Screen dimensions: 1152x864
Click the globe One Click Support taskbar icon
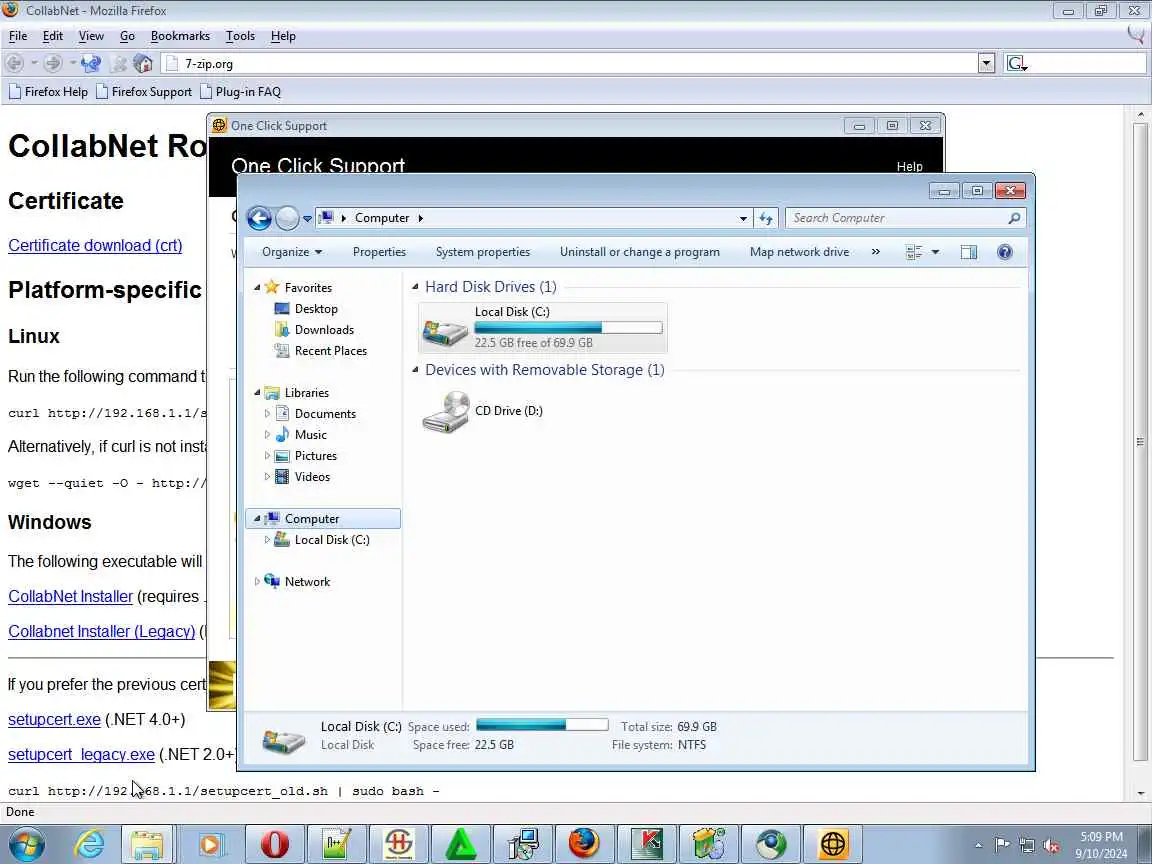(833, 844)
